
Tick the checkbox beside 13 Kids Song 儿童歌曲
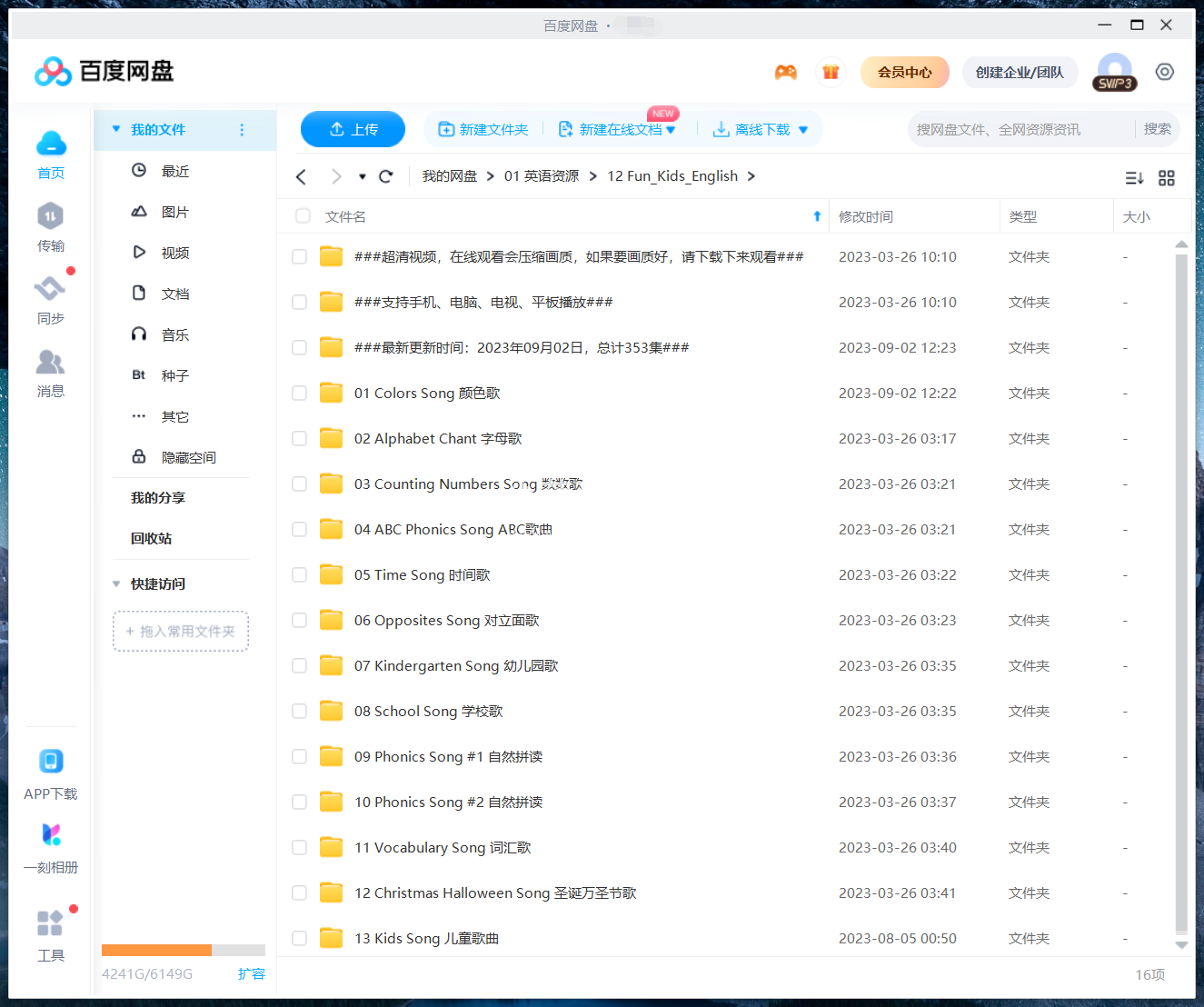(x=299, y=938)
